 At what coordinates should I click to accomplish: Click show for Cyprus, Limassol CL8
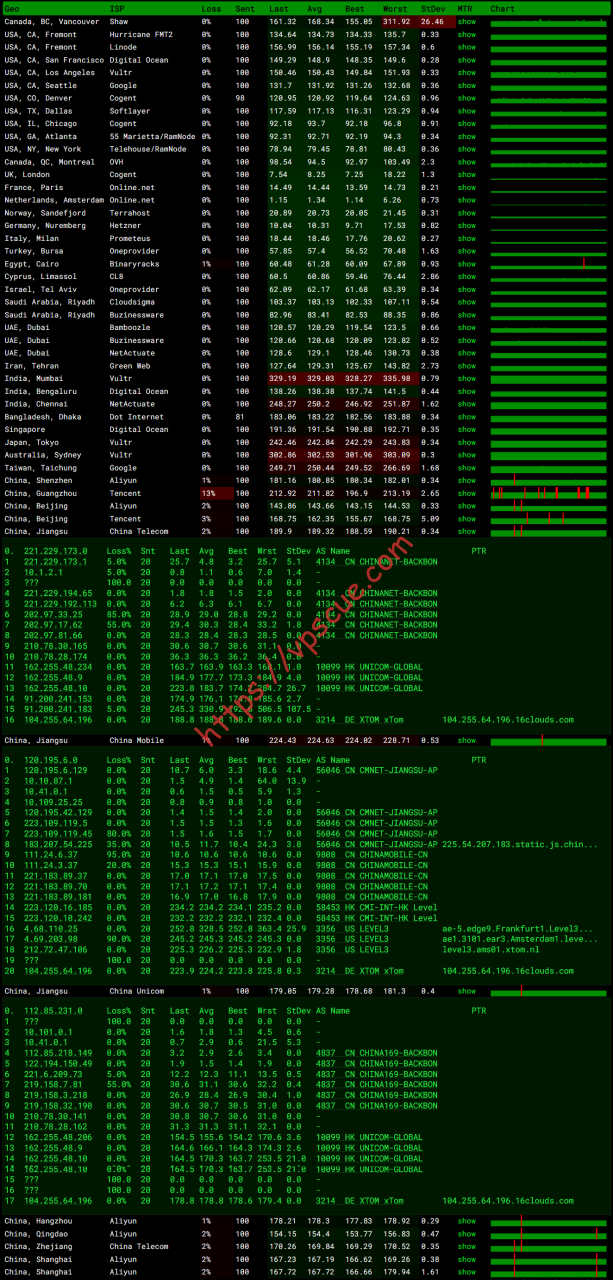click(467, 277)
